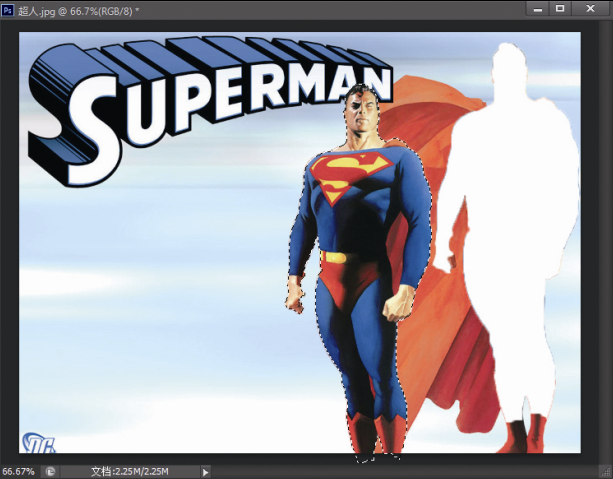Maximize the 超人.jpg document window
Screen dimensions: 613x479
click(560, 8)
